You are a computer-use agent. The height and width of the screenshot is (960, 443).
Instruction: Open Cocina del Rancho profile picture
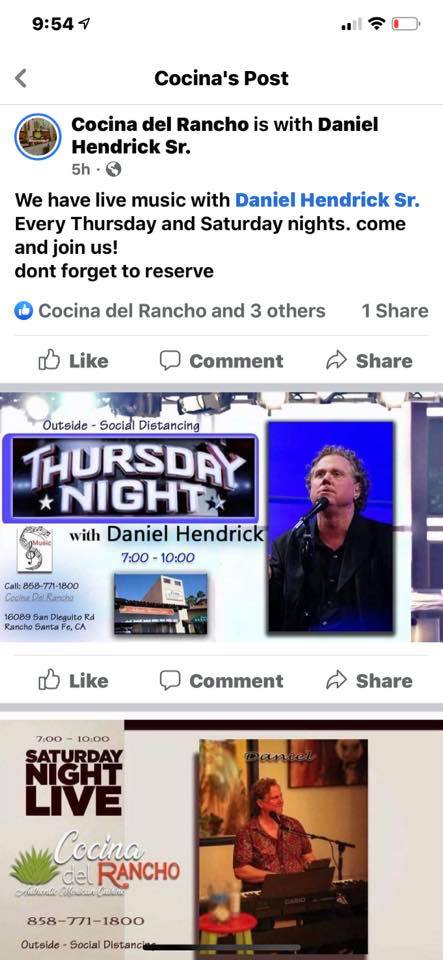(x=38, y=137)
